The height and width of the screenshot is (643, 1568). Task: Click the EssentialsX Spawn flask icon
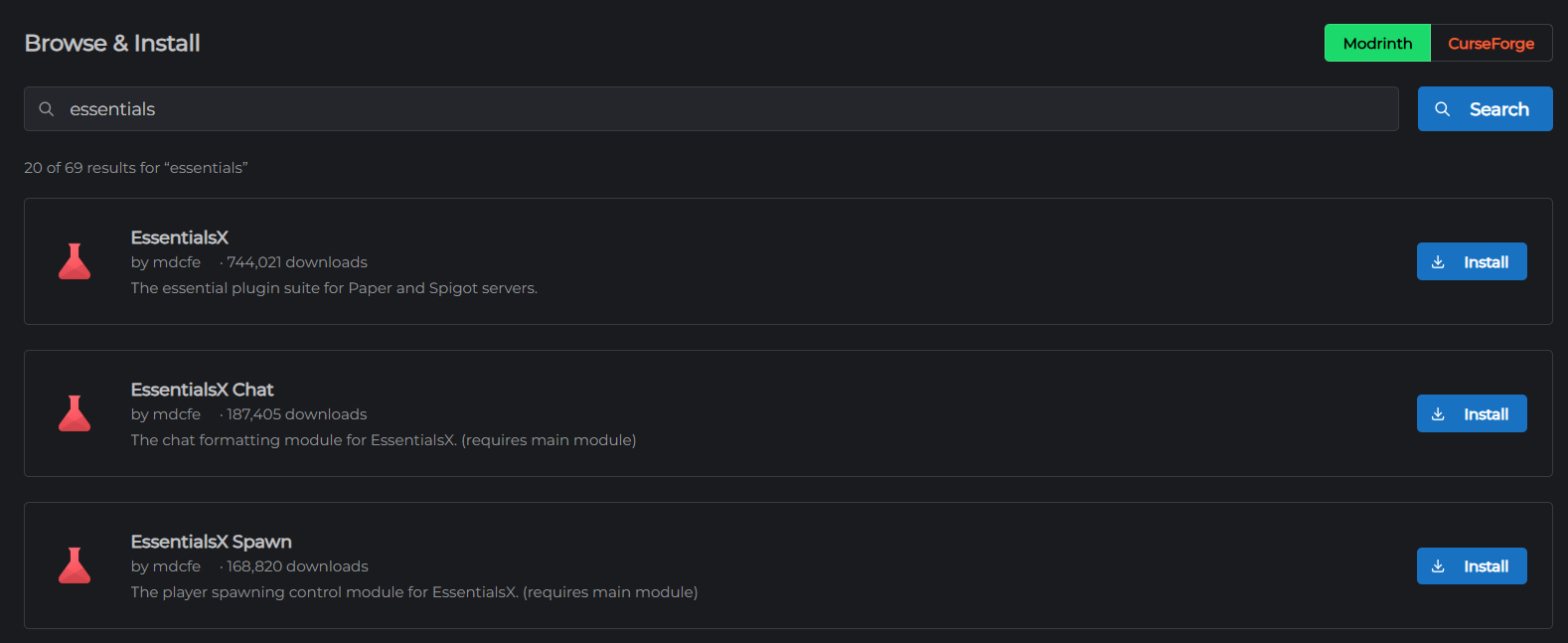(75, 565)
